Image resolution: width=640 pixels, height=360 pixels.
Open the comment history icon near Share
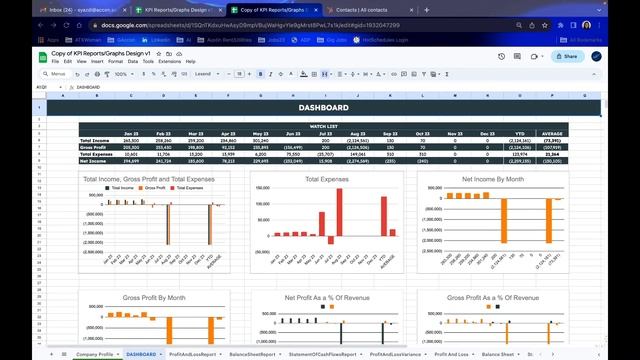[517, 57]
